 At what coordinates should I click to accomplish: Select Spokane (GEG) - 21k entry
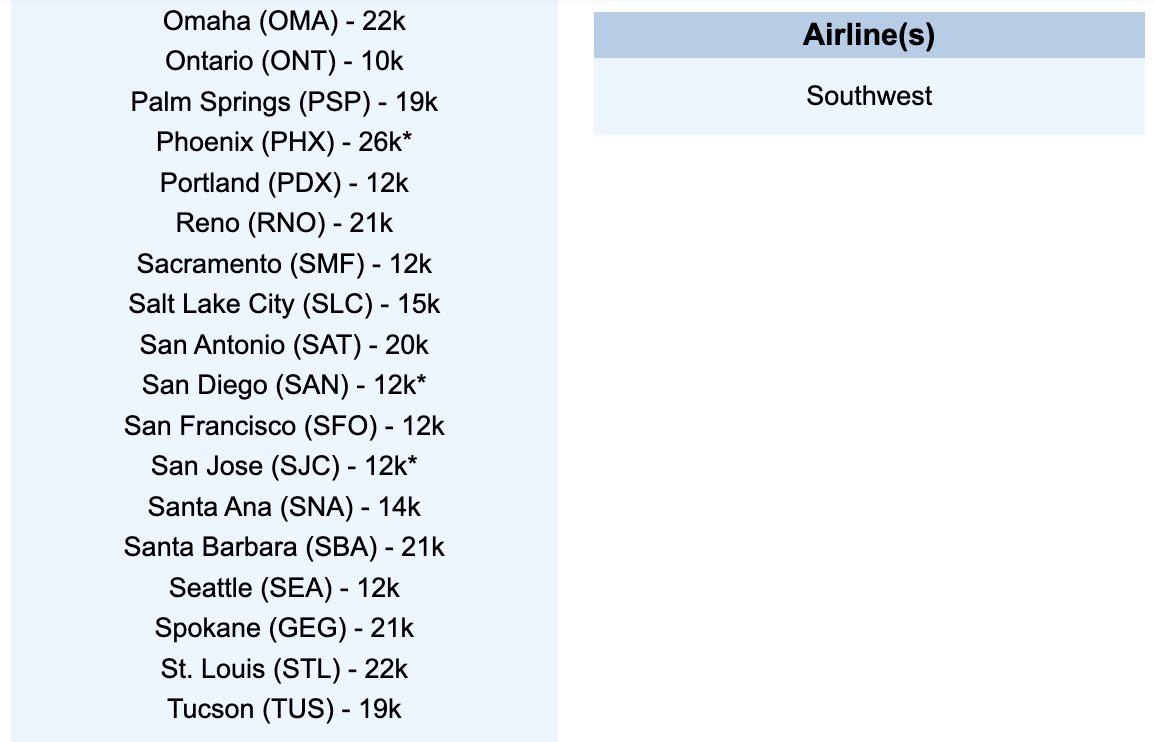click(284, 628)
